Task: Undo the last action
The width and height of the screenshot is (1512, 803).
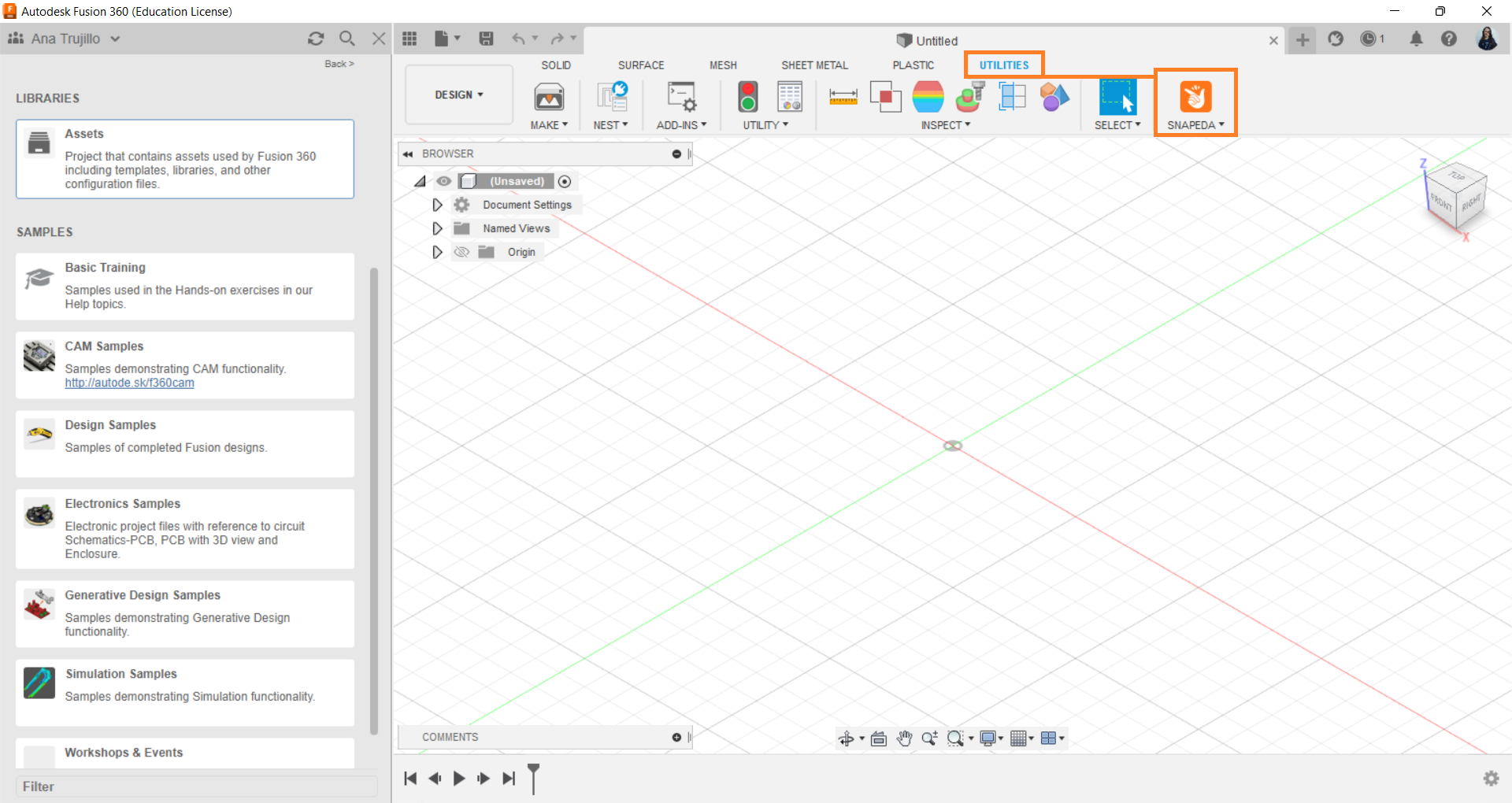Action: (x=518, y=39)
